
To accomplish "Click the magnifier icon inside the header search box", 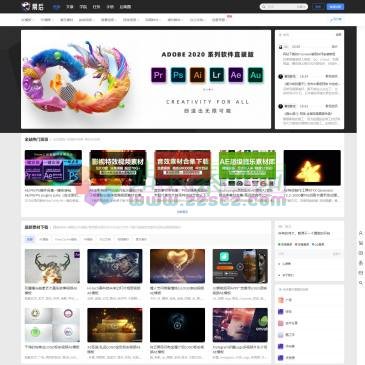I will click(264, 7).
